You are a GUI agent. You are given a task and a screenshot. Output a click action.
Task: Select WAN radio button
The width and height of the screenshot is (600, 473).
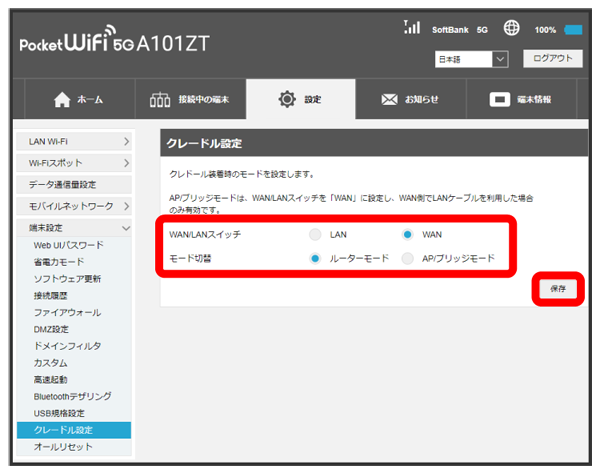(407, 234)
